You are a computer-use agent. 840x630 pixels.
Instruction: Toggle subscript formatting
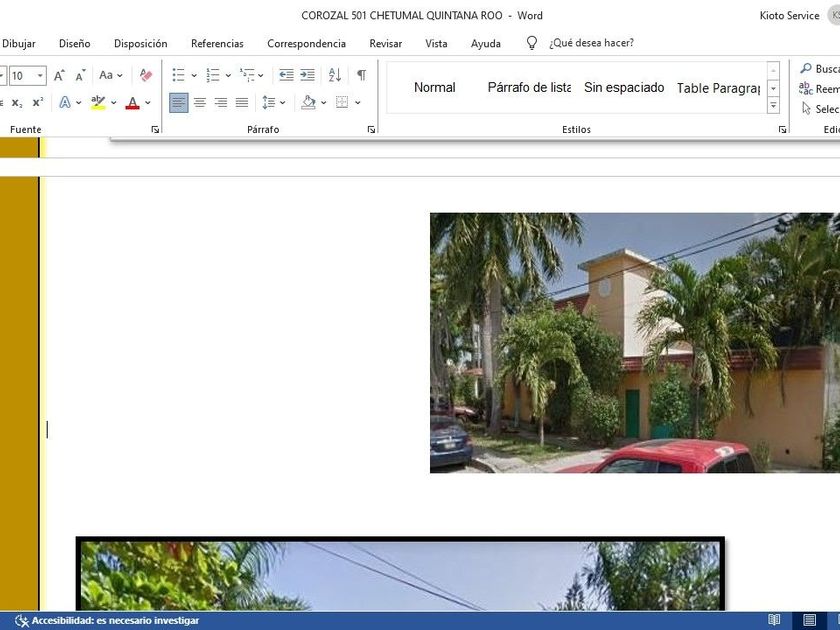click(x=17, y=102)
